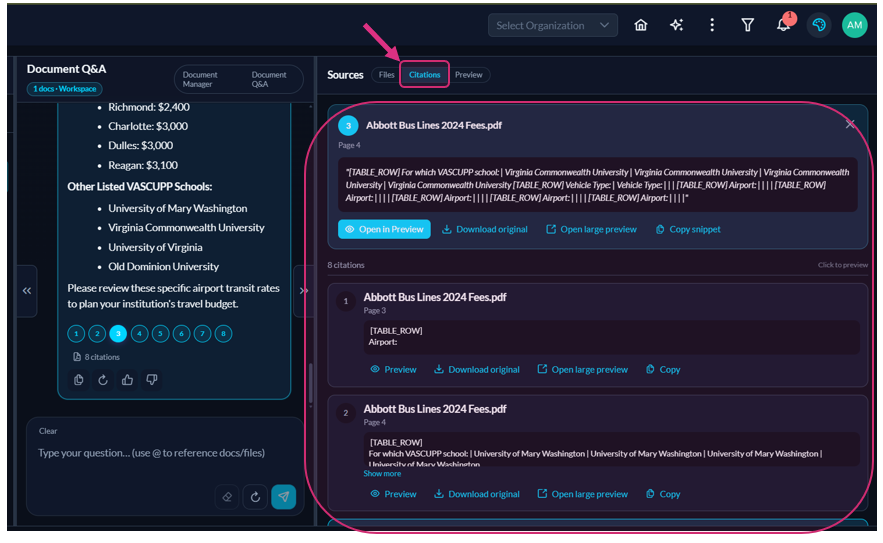Click the Clear link above question box
The image size is (883, 543).
(x=48, y=431)
